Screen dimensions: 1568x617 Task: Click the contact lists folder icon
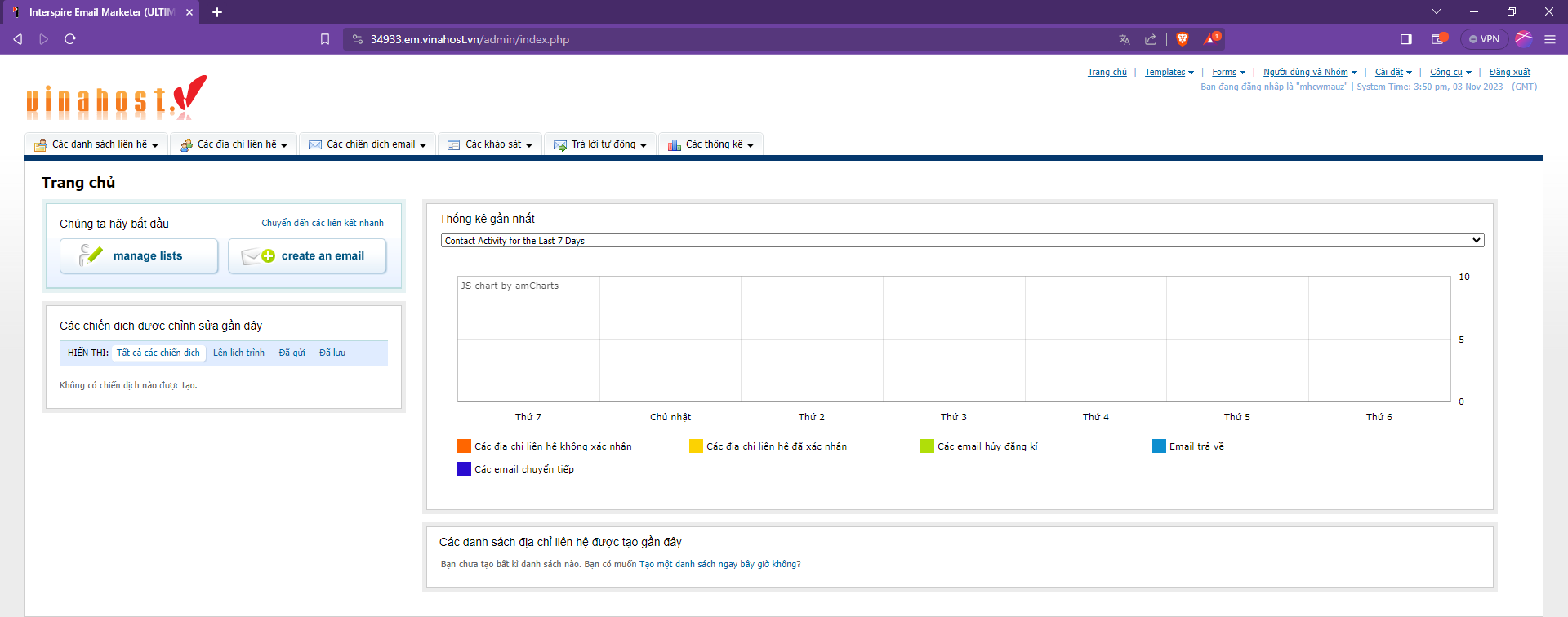coord(40,144)
